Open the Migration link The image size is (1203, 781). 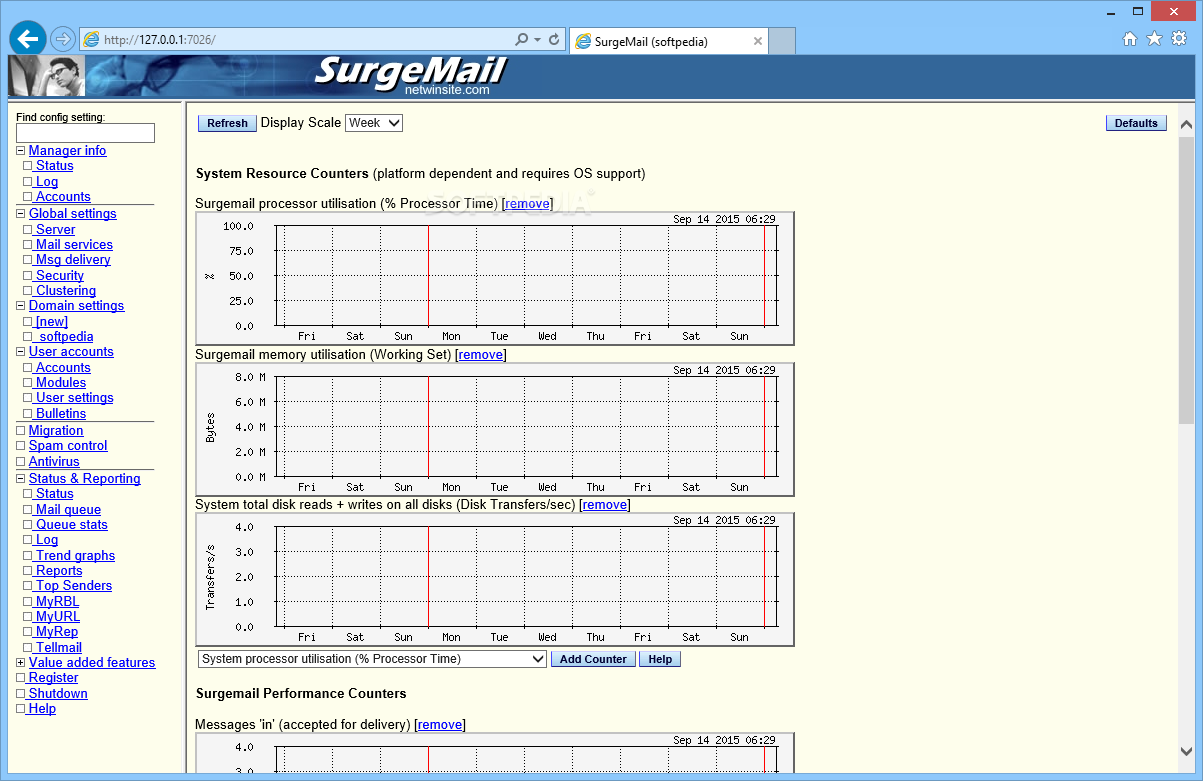[x=56, y=431]
